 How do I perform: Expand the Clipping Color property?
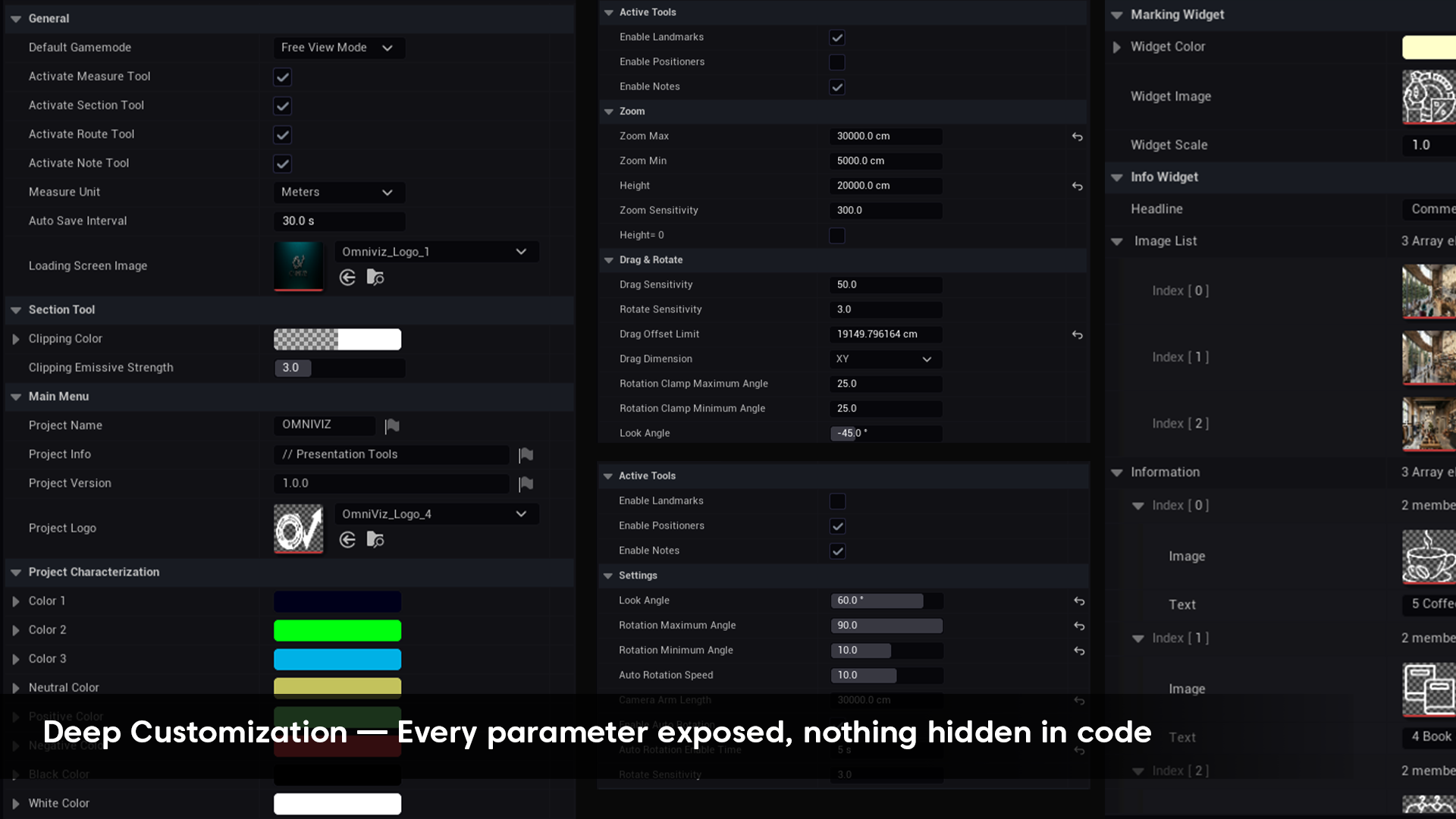(16, 339)
